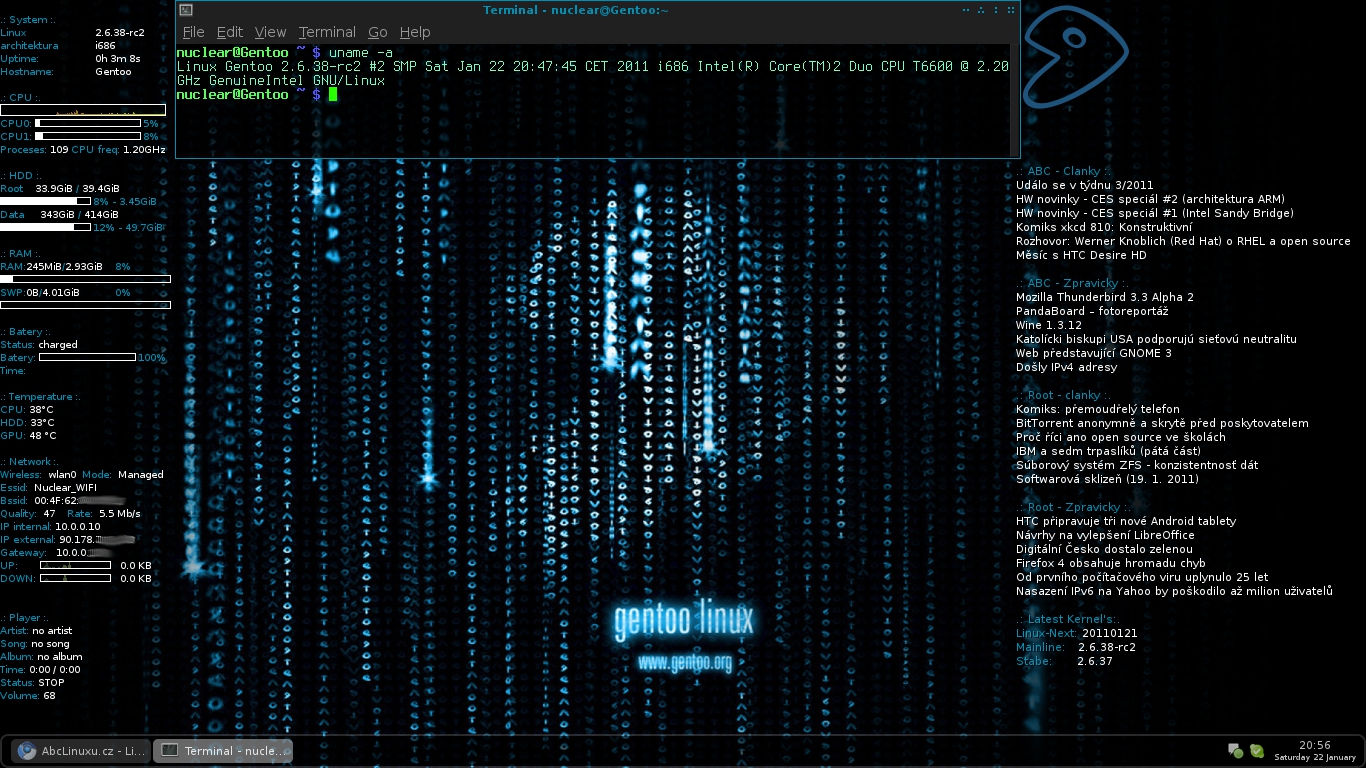1366x768 pixels.
Task: Click 'HW novinky - CES speciál #2 (architektura ARM)'
Action: tap(1150, 199)
